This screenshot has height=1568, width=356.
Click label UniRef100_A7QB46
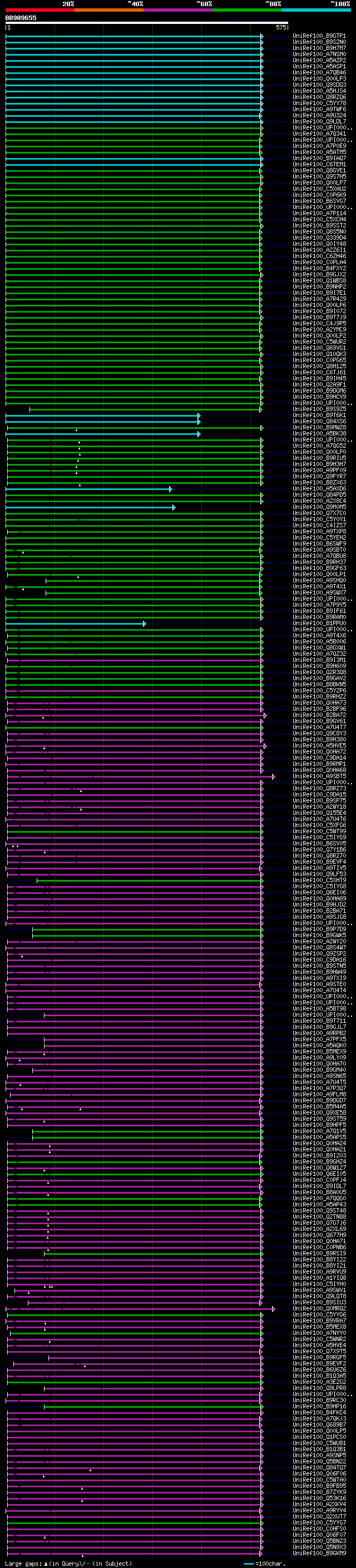[x=319, y=72]
